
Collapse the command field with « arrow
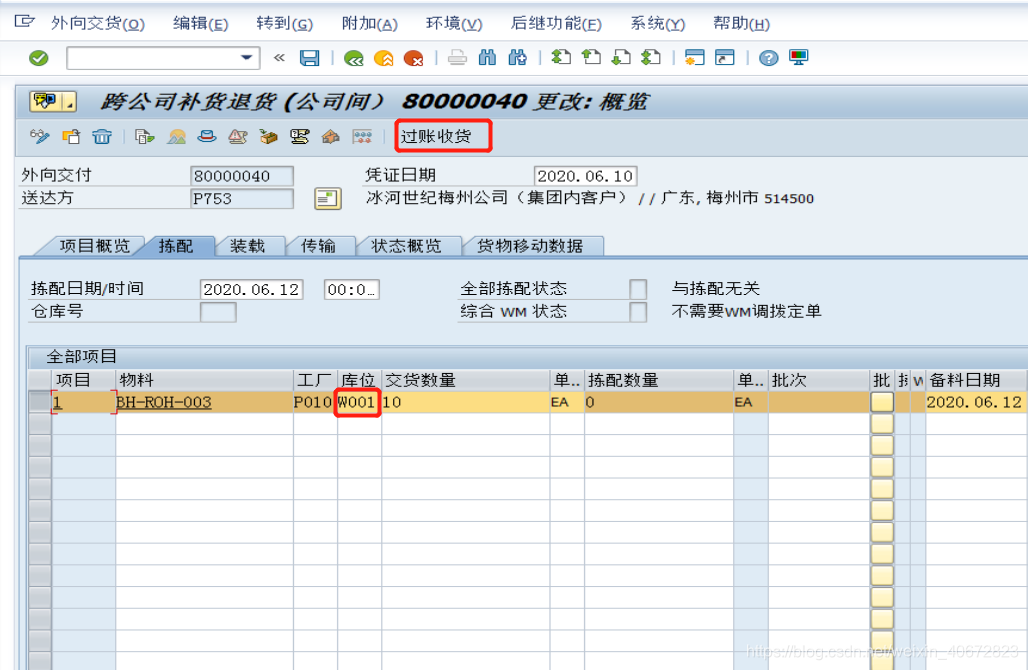(x=279, y=58)
